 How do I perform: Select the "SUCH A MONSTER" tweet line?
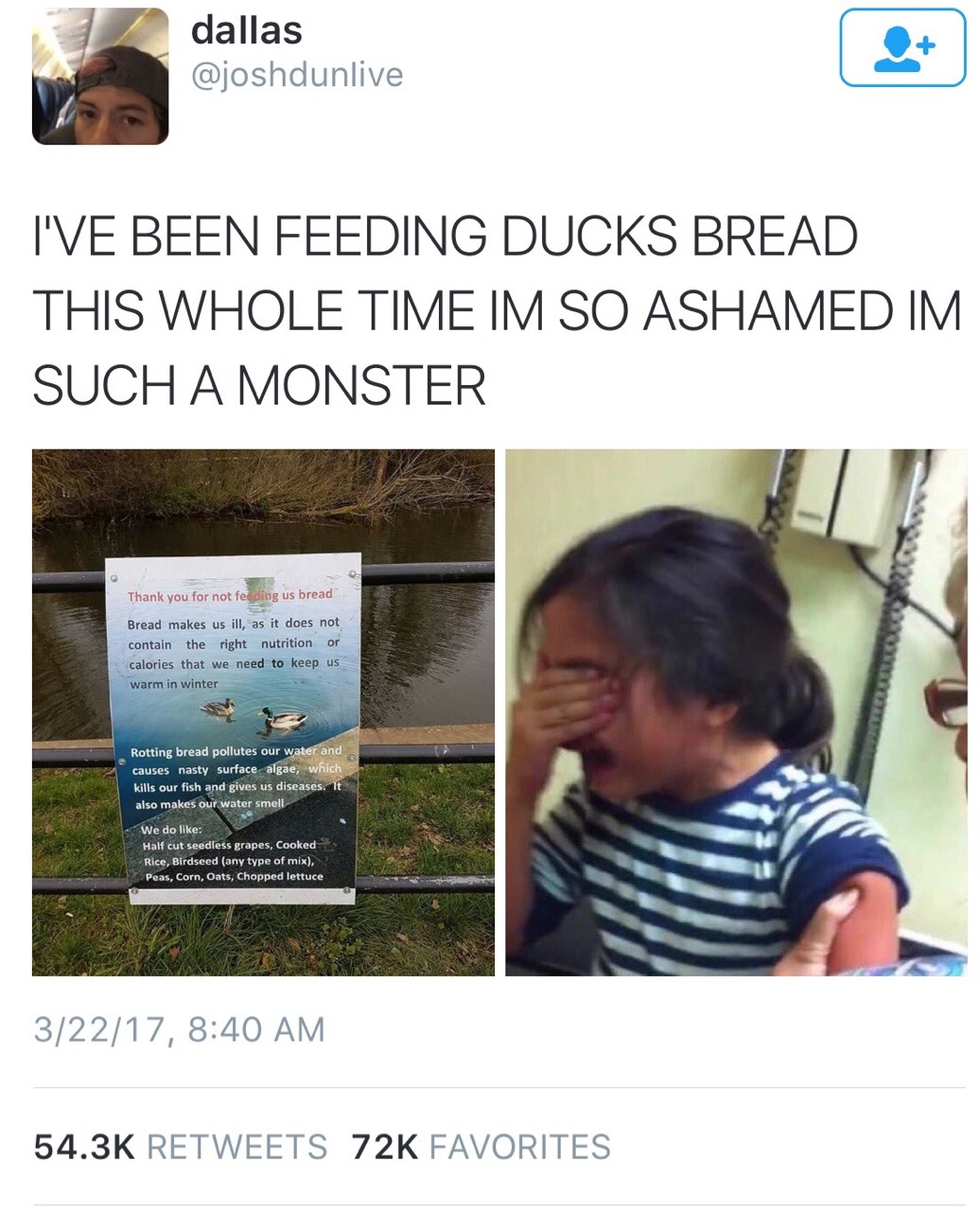point(259,386)
